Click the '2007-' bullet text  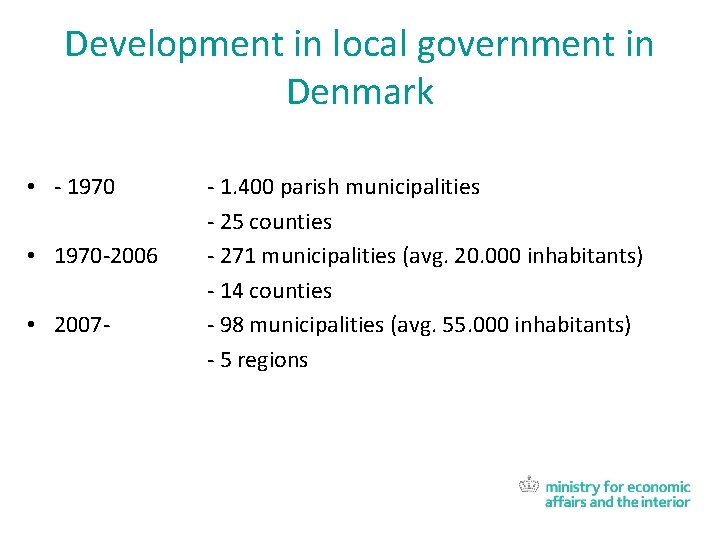(x=82, y=325)
